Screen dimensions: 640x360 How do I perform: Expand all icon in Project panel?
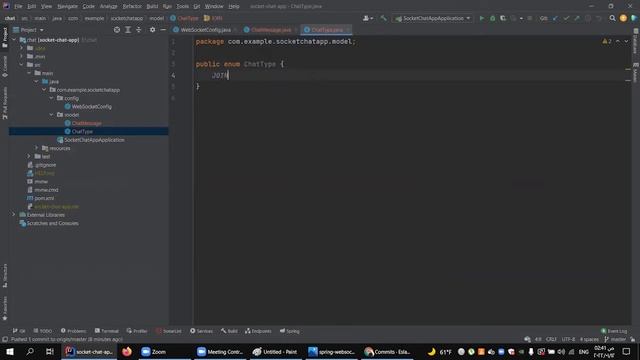click(x=128, y=30)
